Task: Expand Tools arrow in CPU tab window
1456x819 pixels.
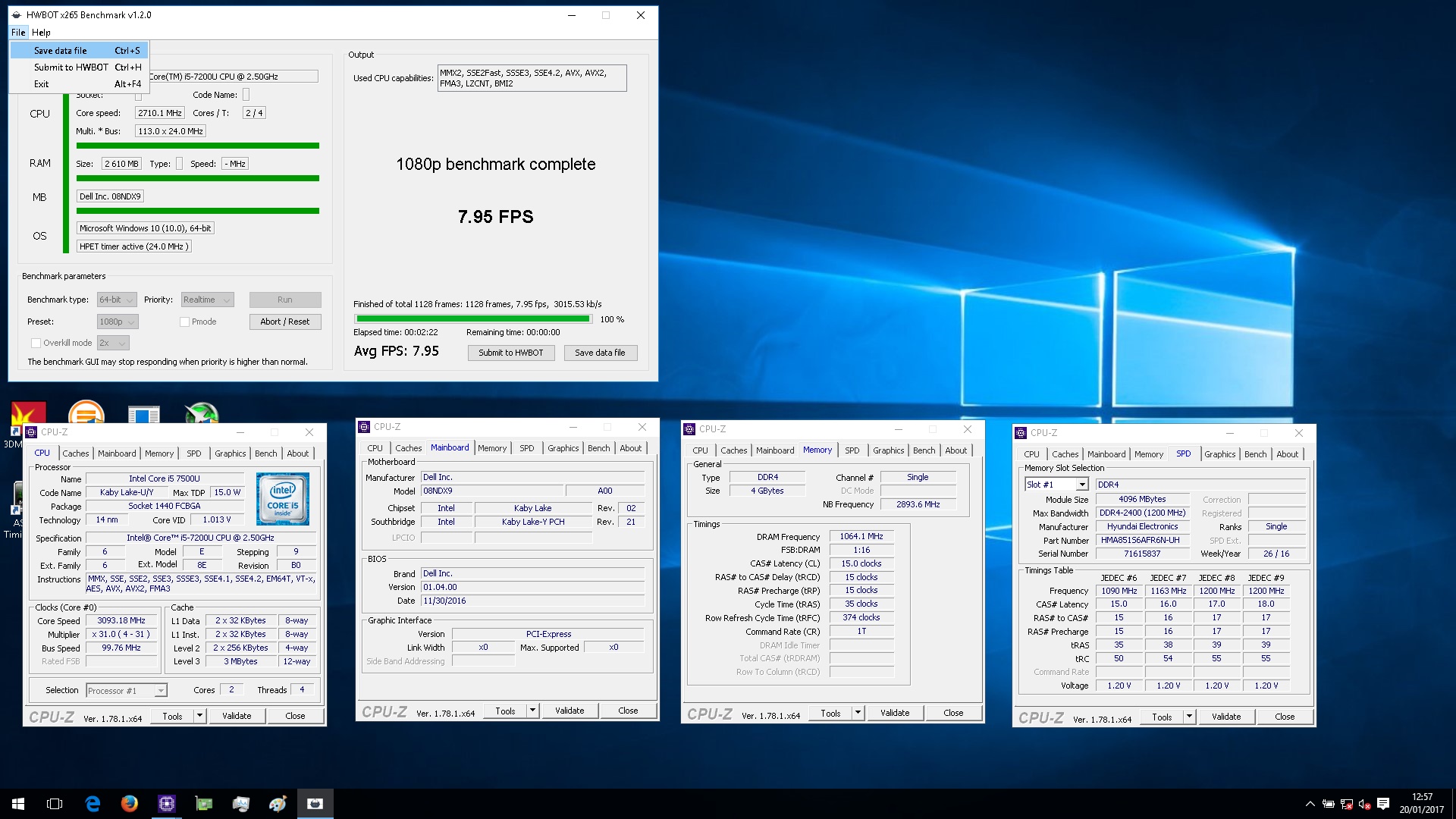Action: coord(199,716)
